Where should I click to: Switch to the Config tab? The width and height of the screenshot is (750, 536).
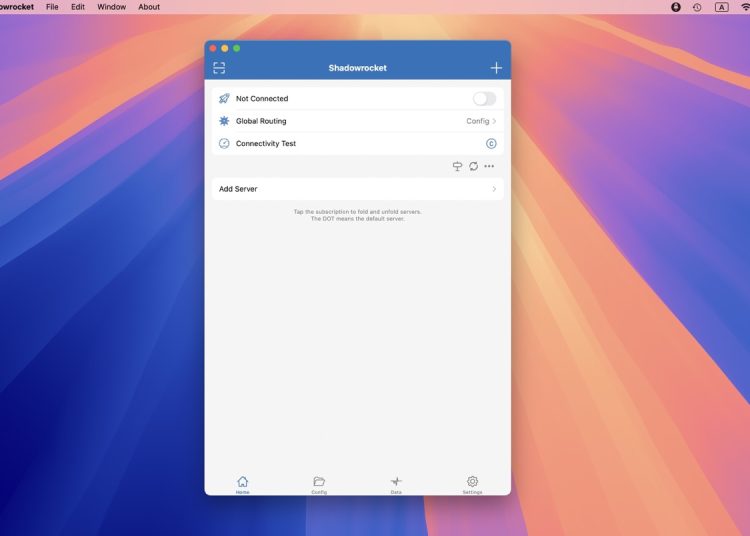tap(319, 484)
